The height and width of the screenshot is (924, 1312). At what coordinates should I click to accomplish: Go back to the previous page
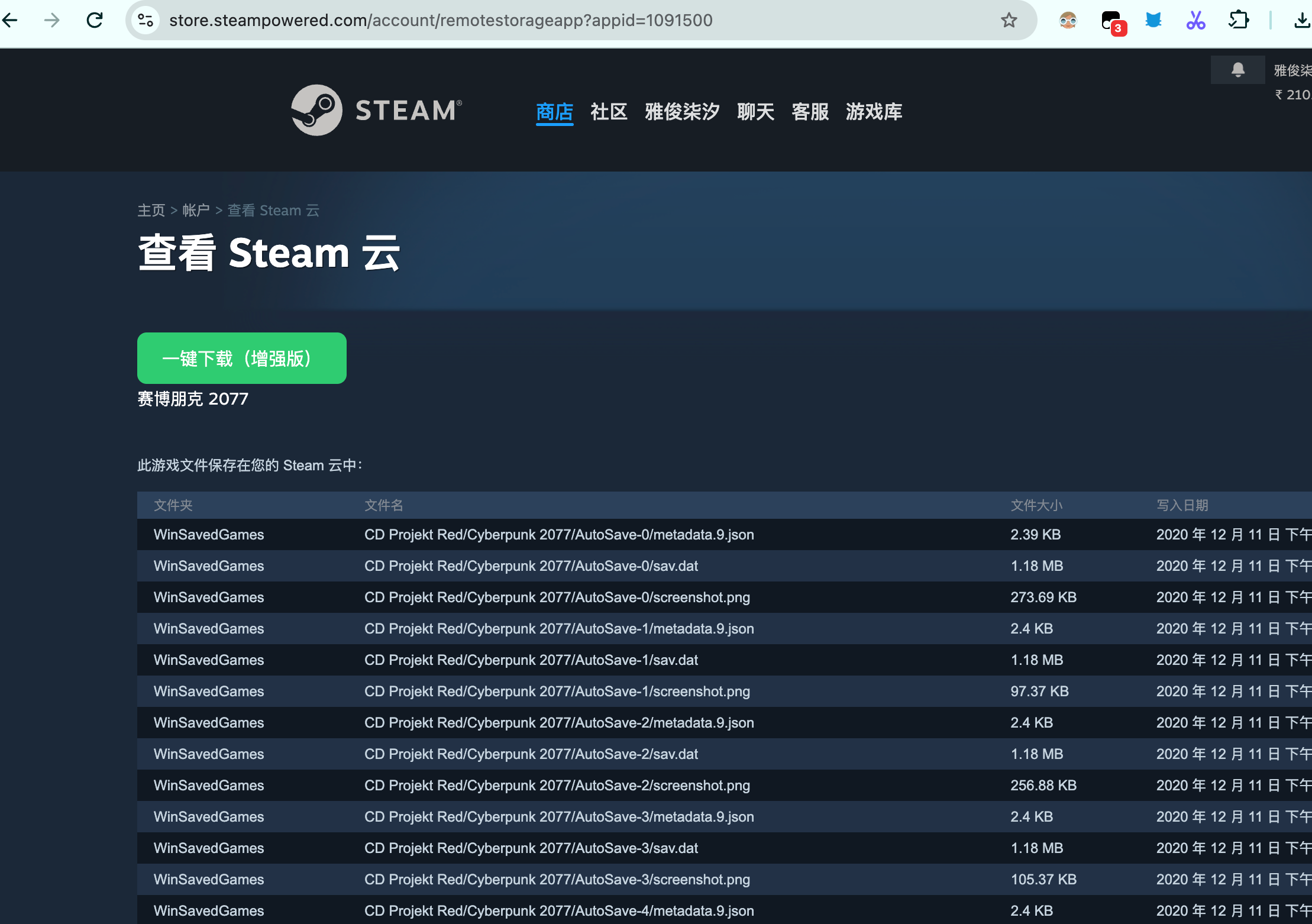(10, 20)
